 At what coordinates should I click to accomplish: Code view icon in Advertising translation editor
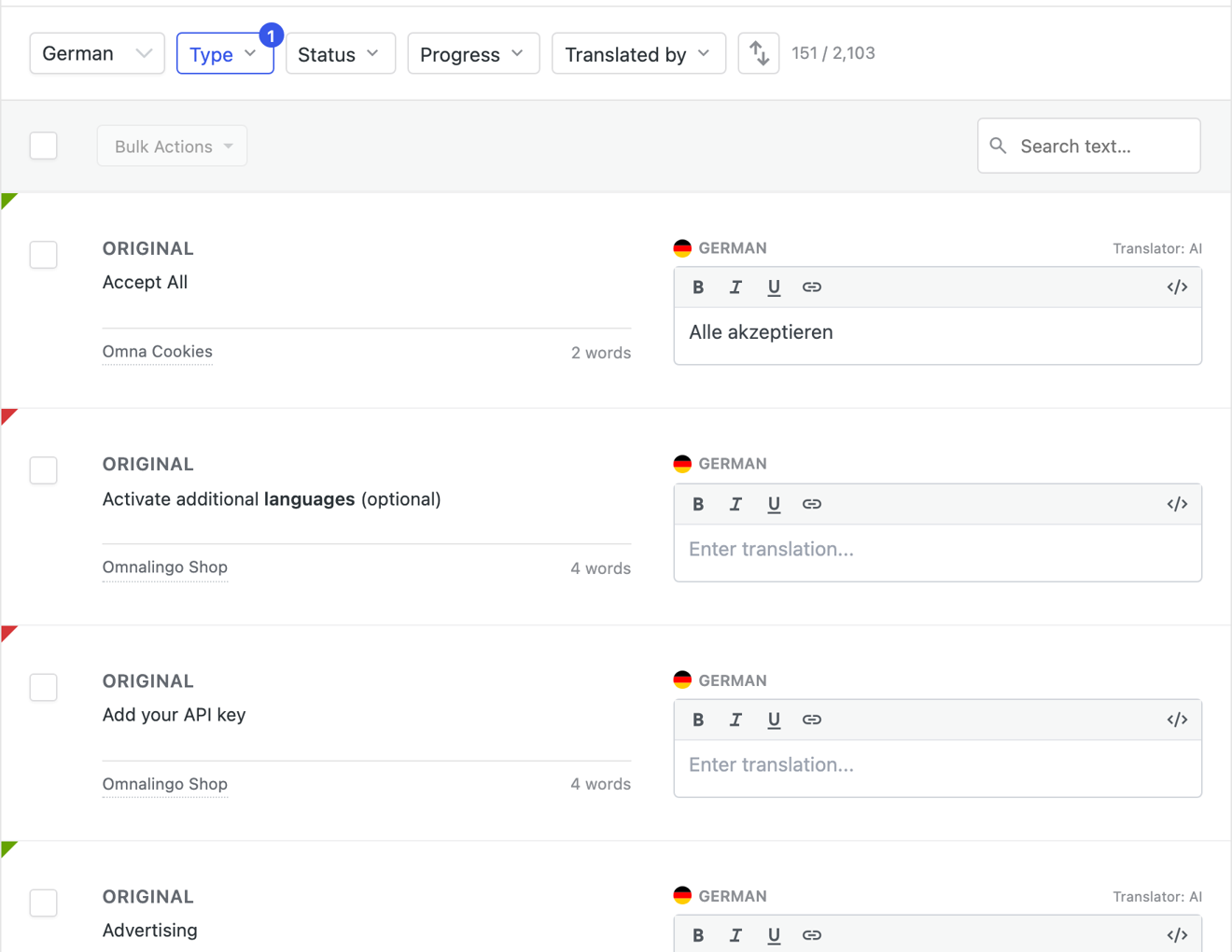click(x=1177, y=935)
